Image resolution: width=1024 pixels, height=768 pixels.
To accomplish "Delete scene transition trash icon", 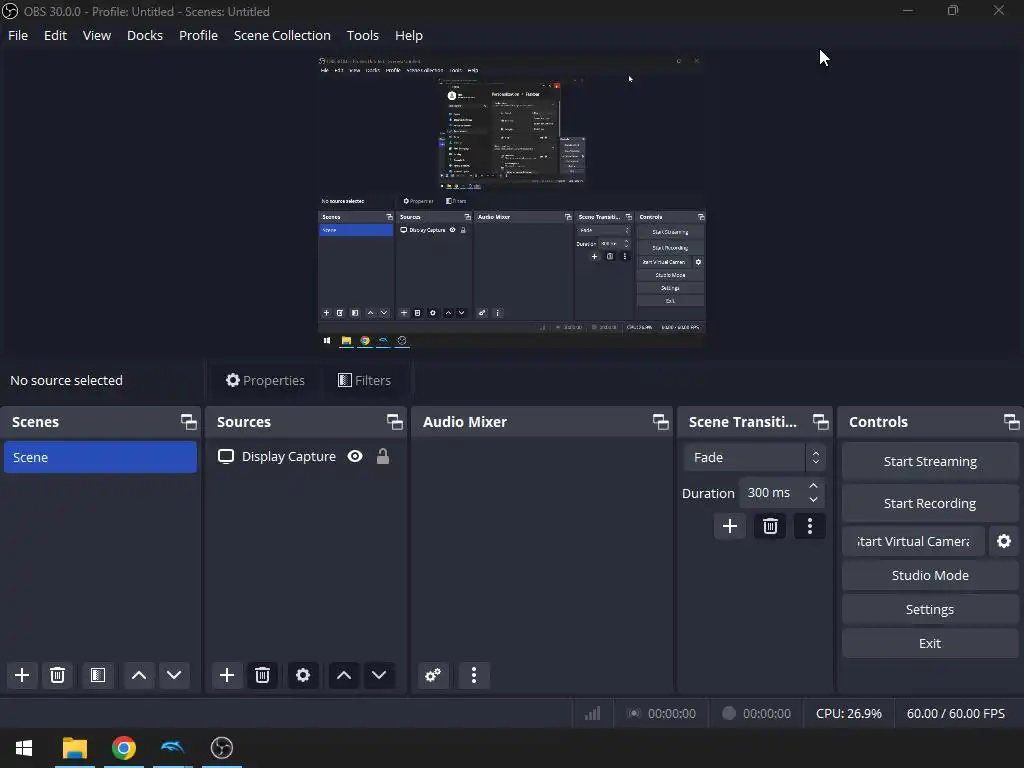I will (x=770, y=526).
